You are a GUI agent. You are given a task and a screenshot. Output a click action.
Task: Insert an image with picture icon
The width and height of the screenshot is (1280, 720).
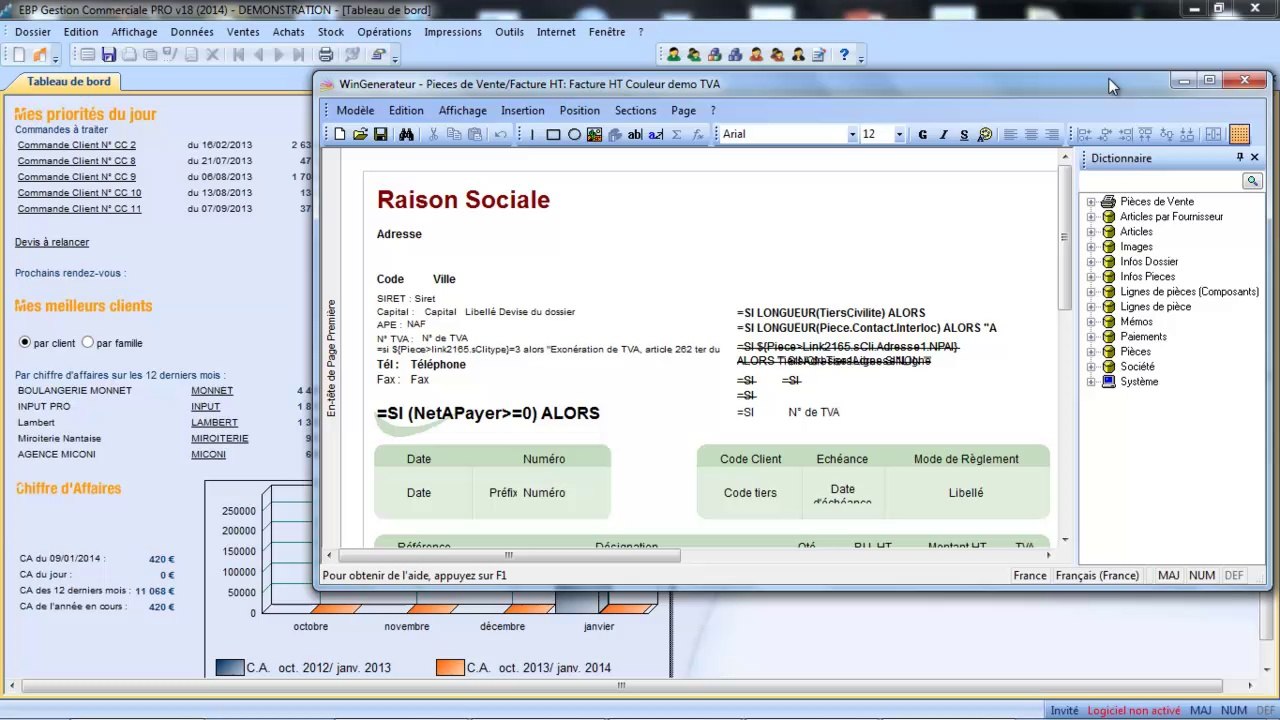(x=594, y=134)
